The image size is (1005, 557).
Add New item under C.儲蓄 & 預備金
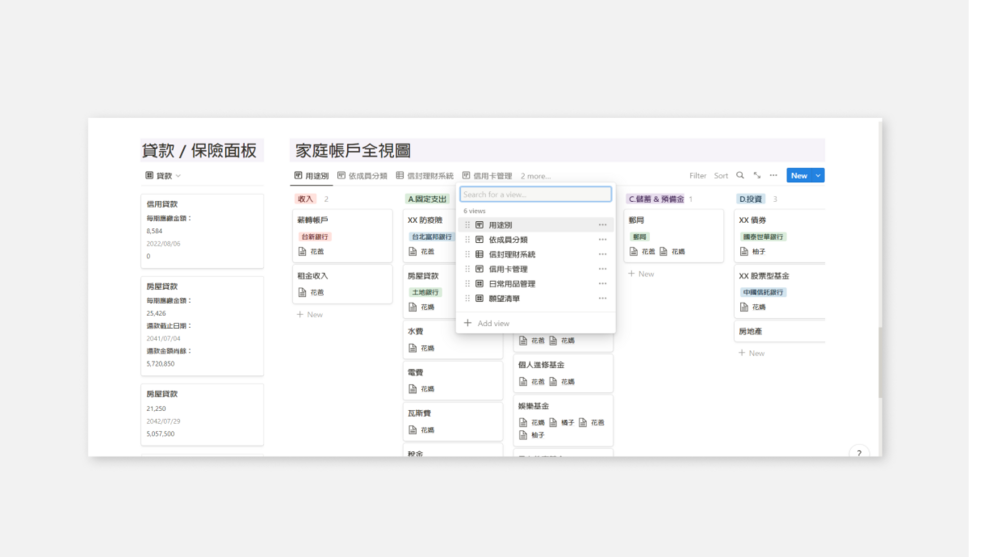point(642,274)
